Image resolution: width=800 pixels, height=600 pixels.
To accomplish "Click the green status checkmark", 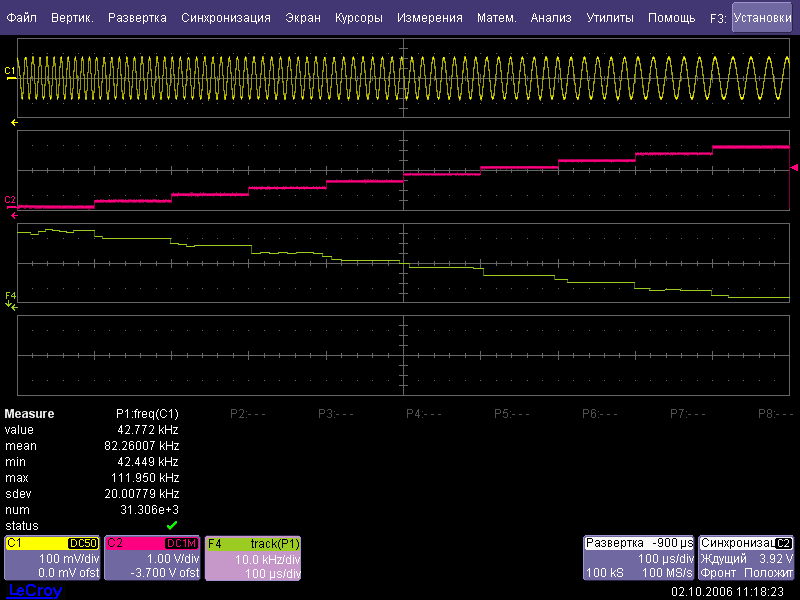I will click(172, 525).
